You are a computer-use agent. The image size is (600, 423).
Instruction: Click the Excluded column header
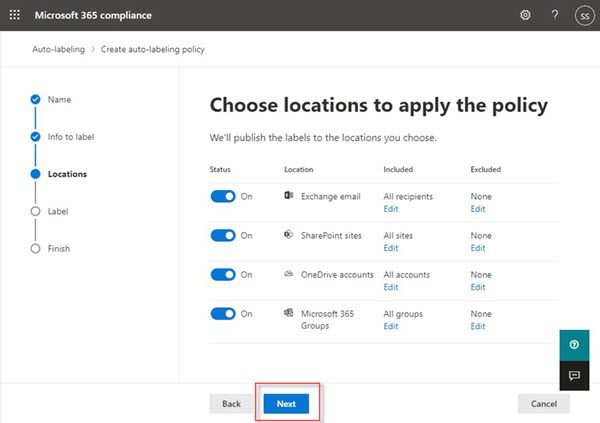486,169
